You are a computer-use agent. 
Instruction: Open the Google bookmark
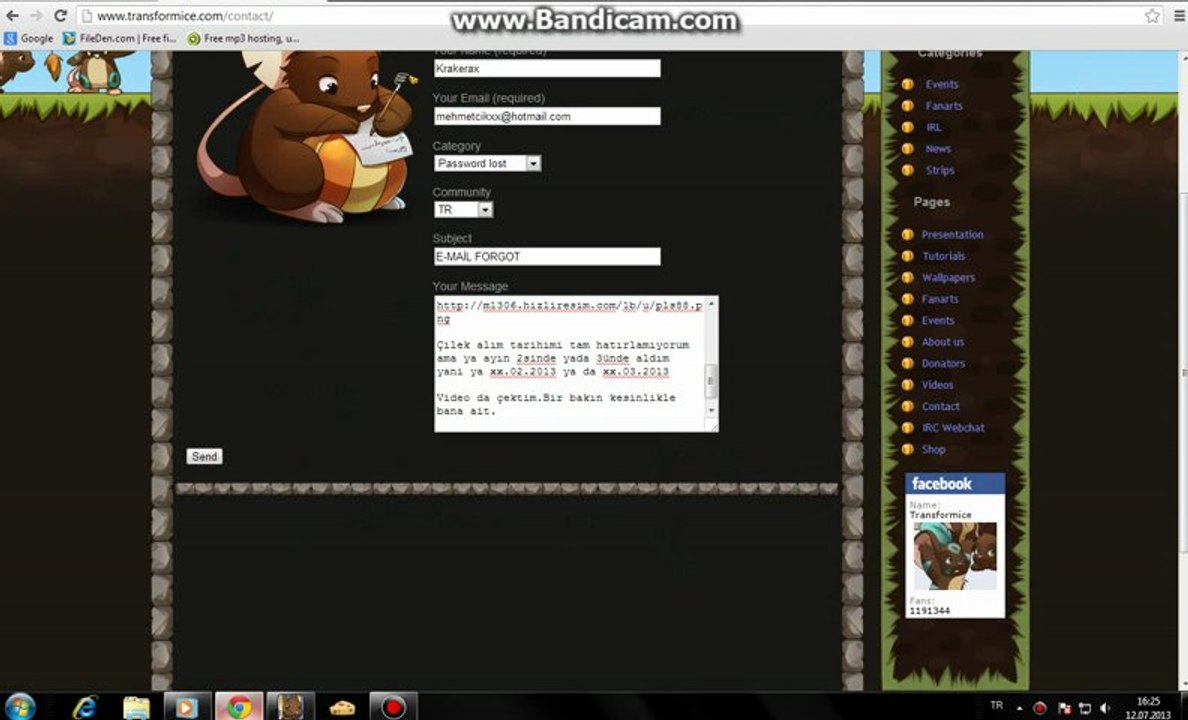[x=29, y=38]
